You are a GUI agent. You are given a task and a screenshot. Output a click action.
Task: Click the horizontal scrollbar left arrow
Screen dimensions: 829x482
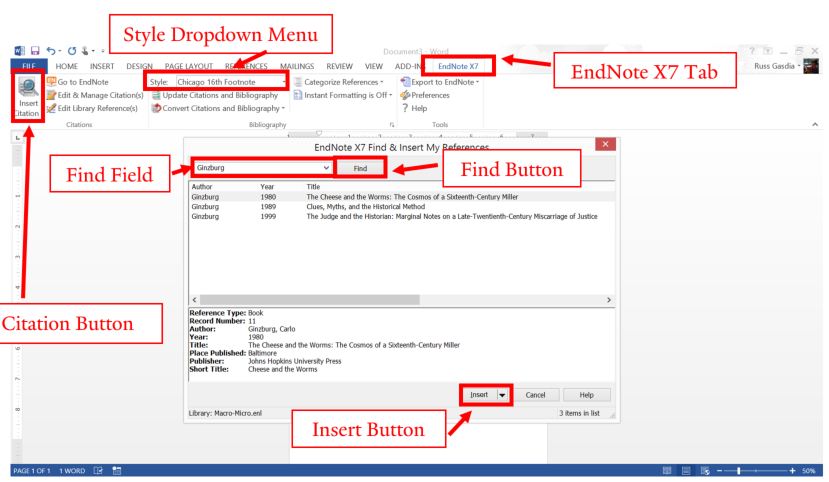(x=195, y=300)
